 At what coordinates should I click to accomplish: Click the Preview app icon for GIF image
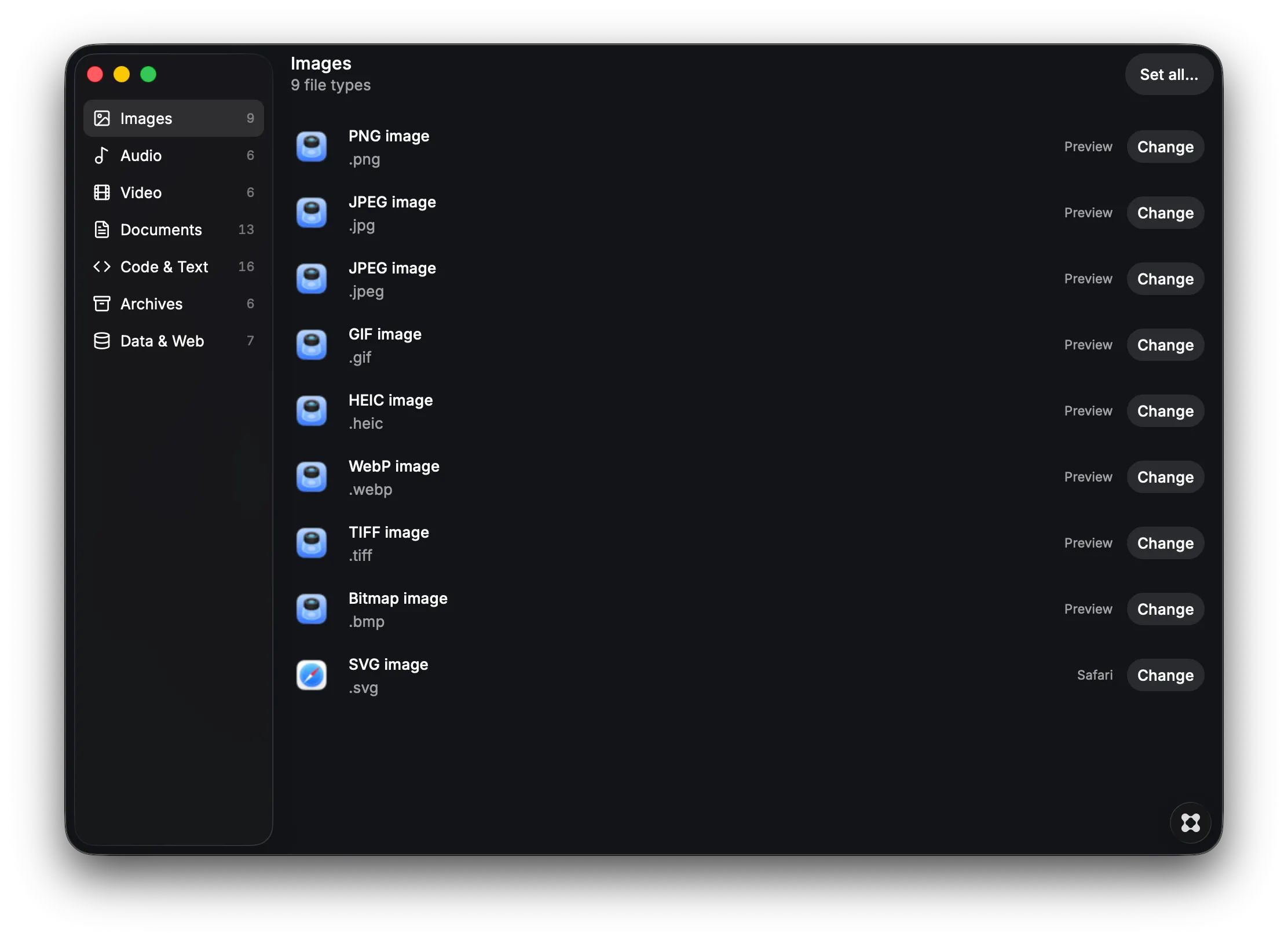pyautogui.click(x=312, y=345)
